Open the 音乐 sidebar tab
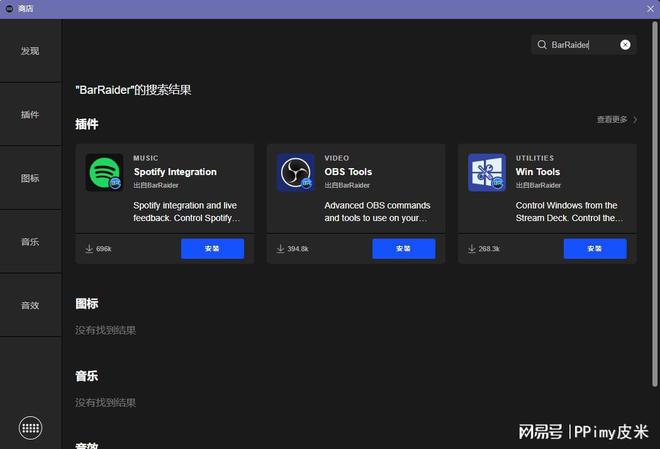Image resolution: width=660 pixels, height=449 pixels. 30,242
